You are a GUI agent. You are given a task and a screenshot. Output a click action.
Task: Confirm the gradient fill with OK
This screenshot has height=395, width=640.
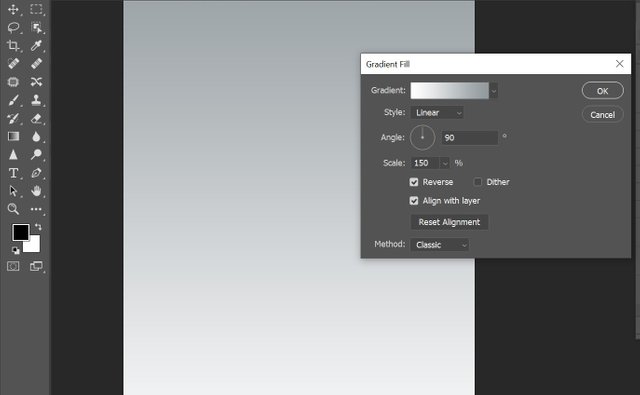[602, 91]
